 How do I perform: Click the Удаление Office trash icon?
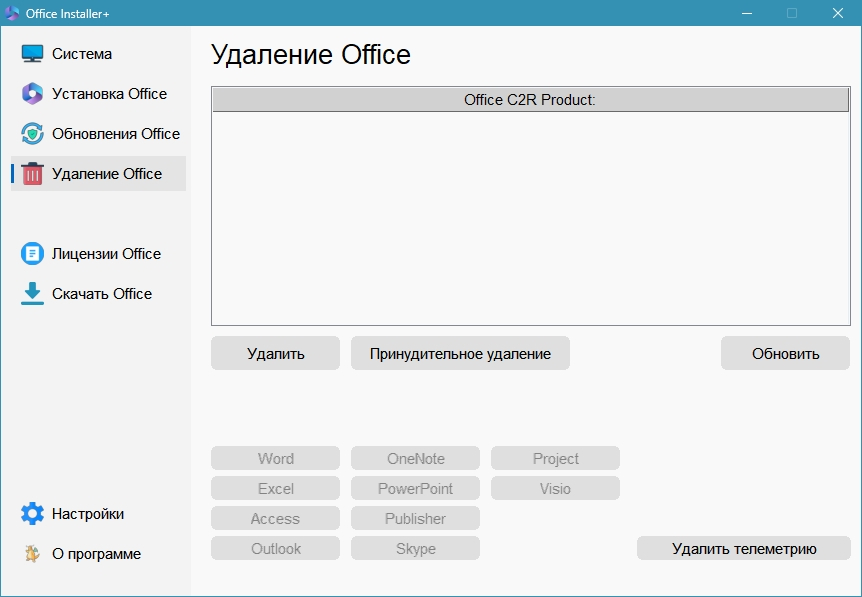click(33, 174)
